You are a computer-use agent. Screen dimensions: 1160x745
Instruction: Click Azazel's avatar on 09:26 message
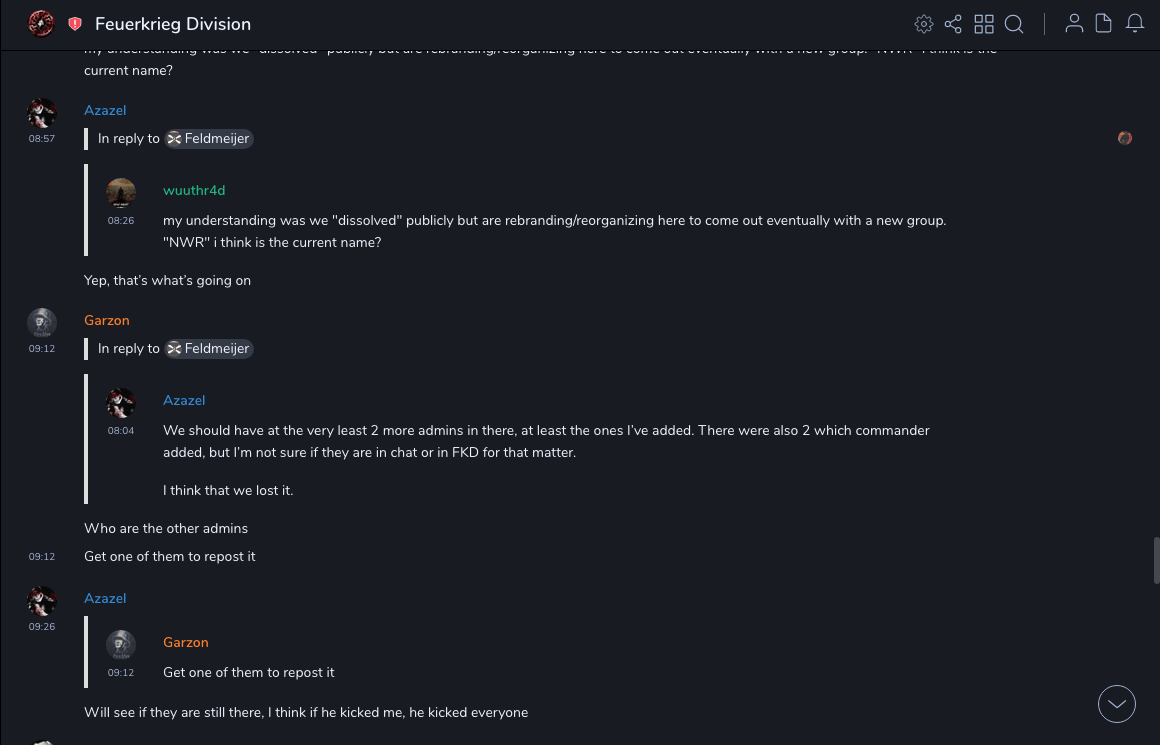click(x=42, y=601)
